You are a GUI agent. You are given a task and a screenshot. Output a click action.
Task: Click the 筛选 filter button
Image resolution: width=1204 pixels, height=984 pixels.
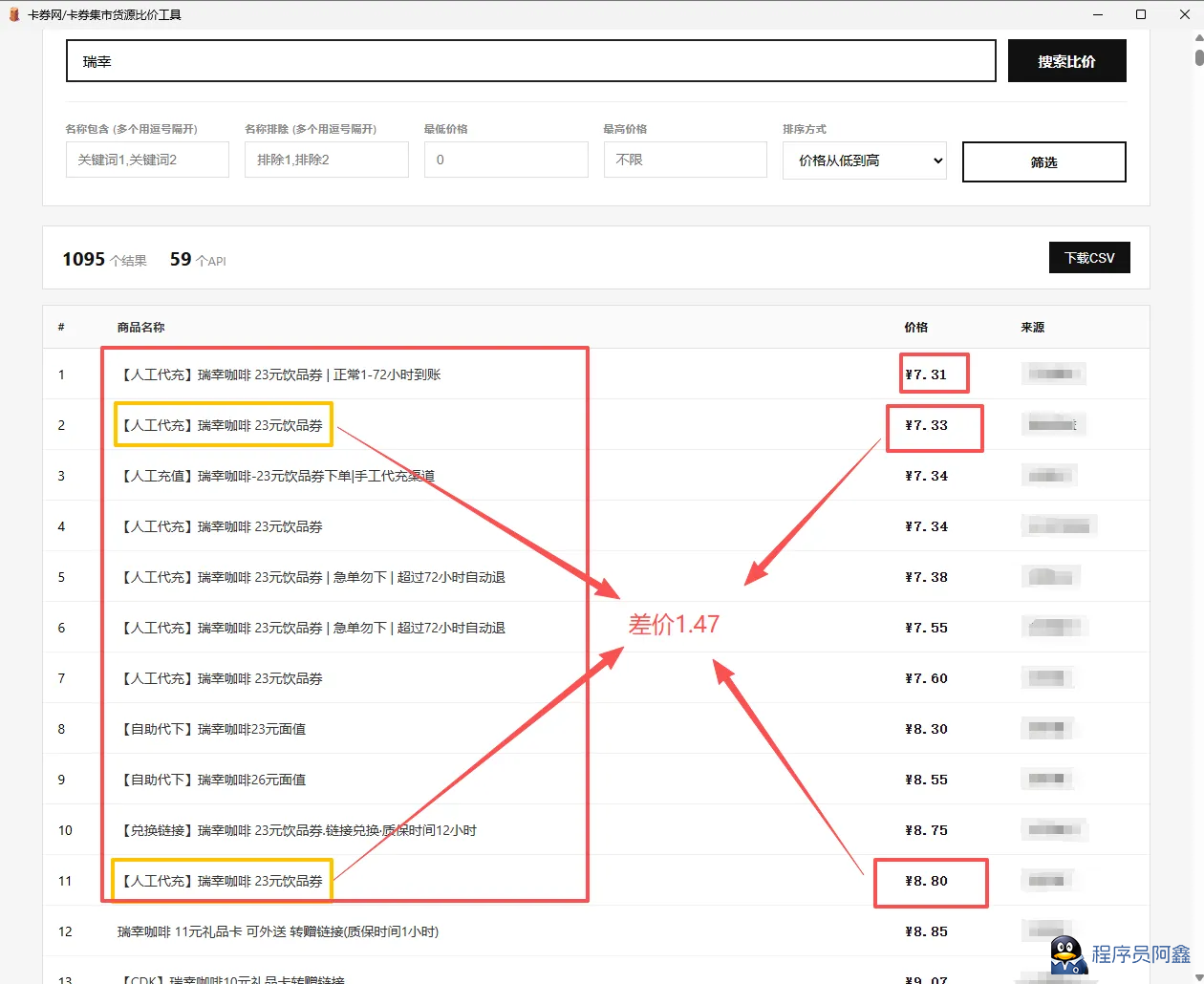click(1043, 161)
